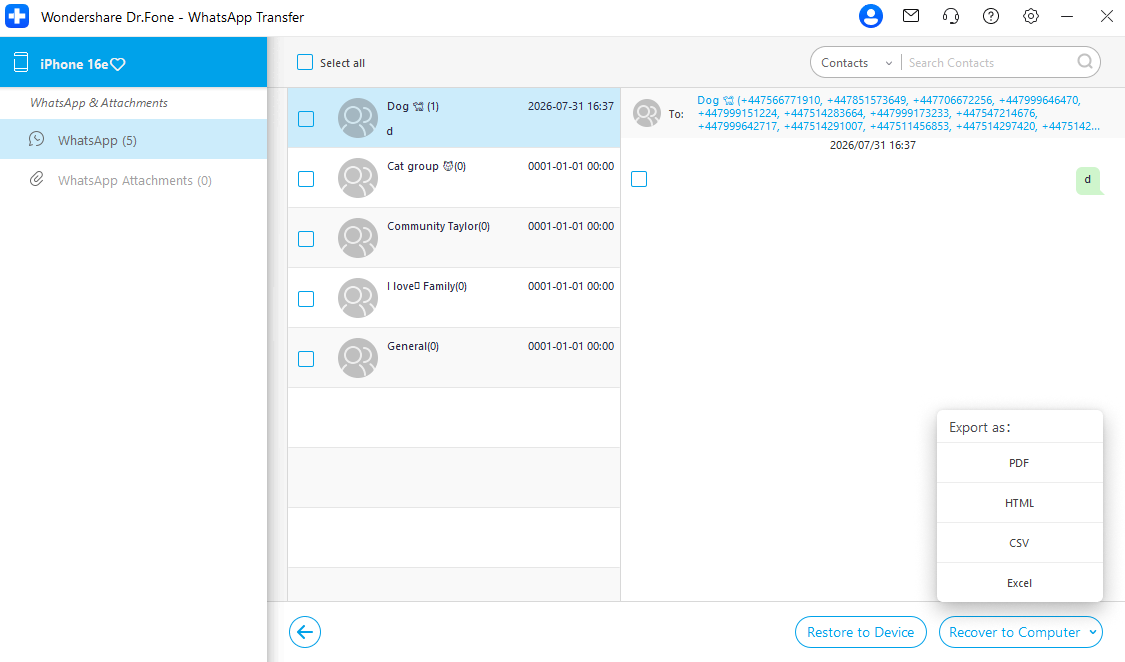Minimize the Dr.Fone window
Viewport: 1125px width, 662px height.
(x=1067, y=16)
